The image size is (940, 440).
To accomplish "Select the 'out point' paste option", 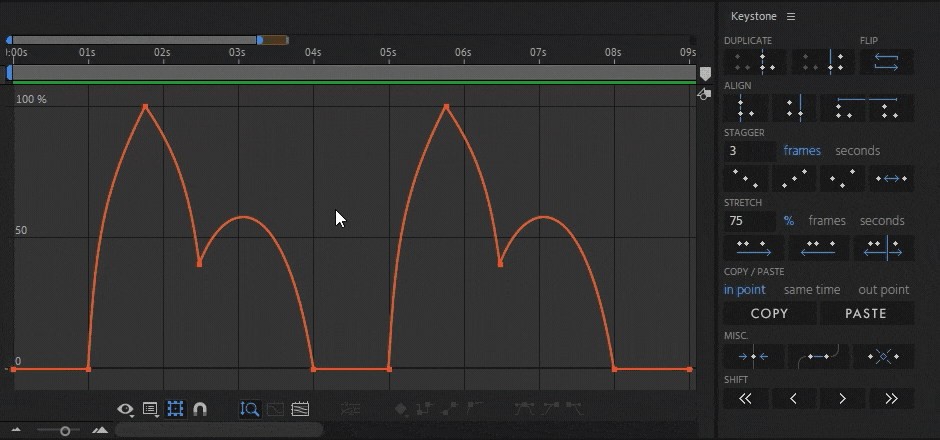I will (883, 290).
